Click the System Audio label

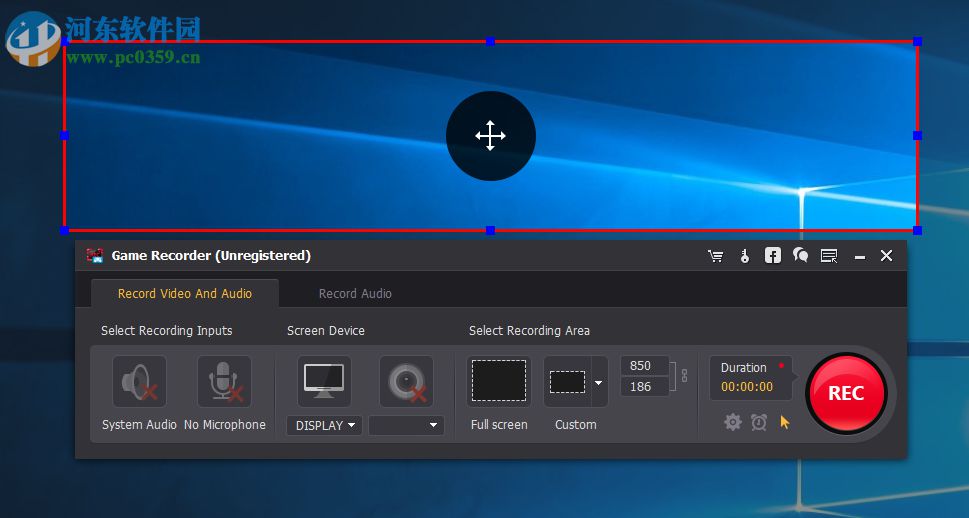pos(139,425)
